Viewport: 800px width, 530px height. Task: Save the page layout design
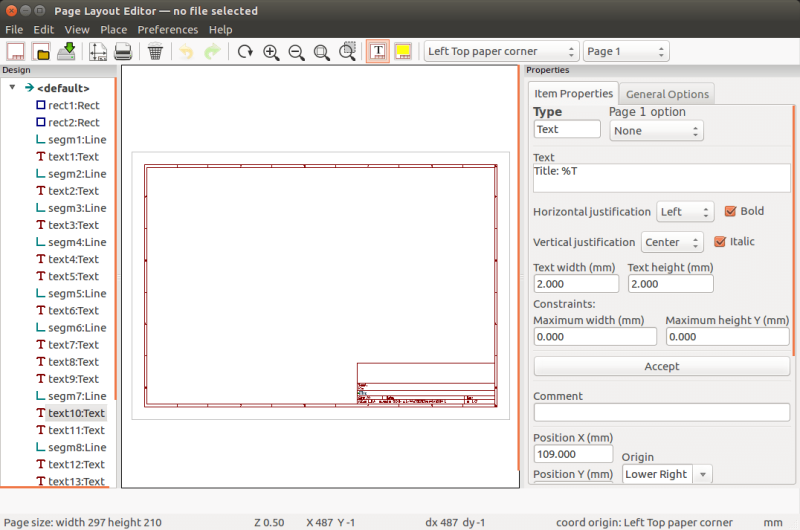coord(66,52)
